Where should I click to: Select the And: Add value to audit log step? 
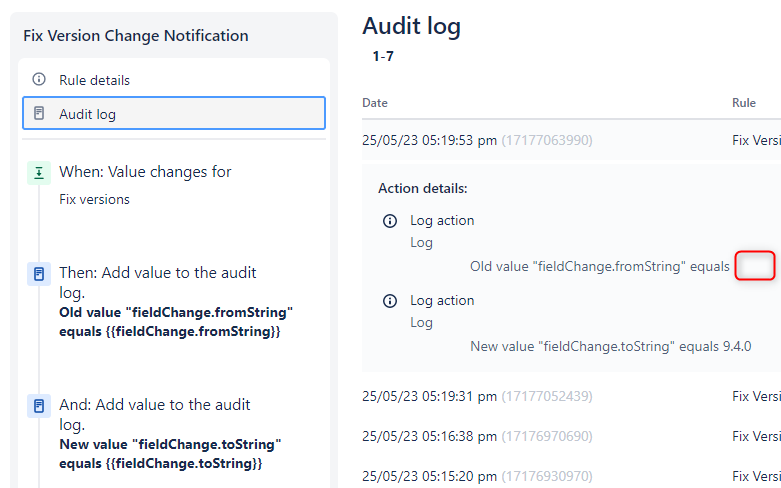pos(155,405)
